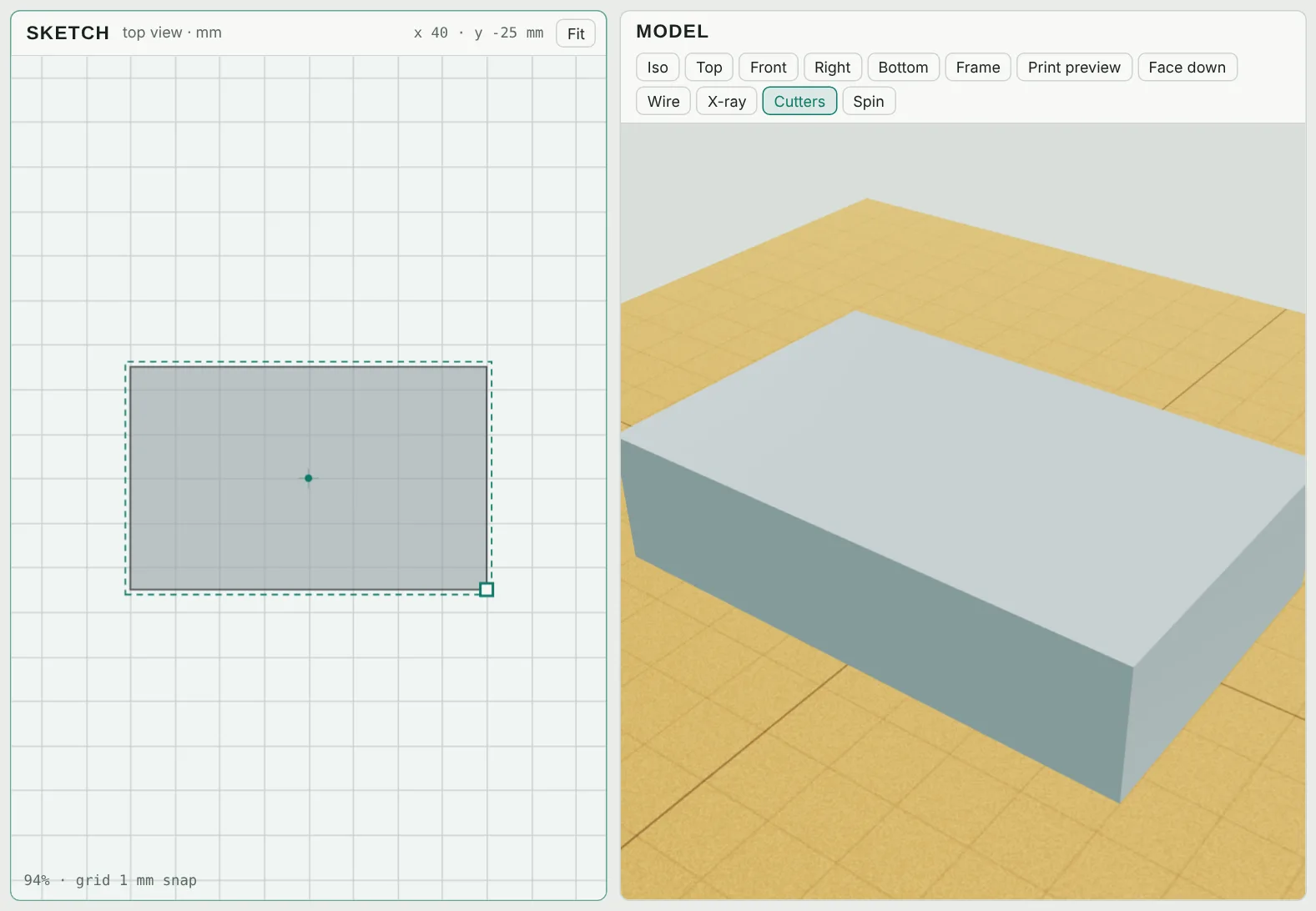Screen dimensions: 1316x911
Task: Click the Frame view button
Action: [x=978, y=68]
